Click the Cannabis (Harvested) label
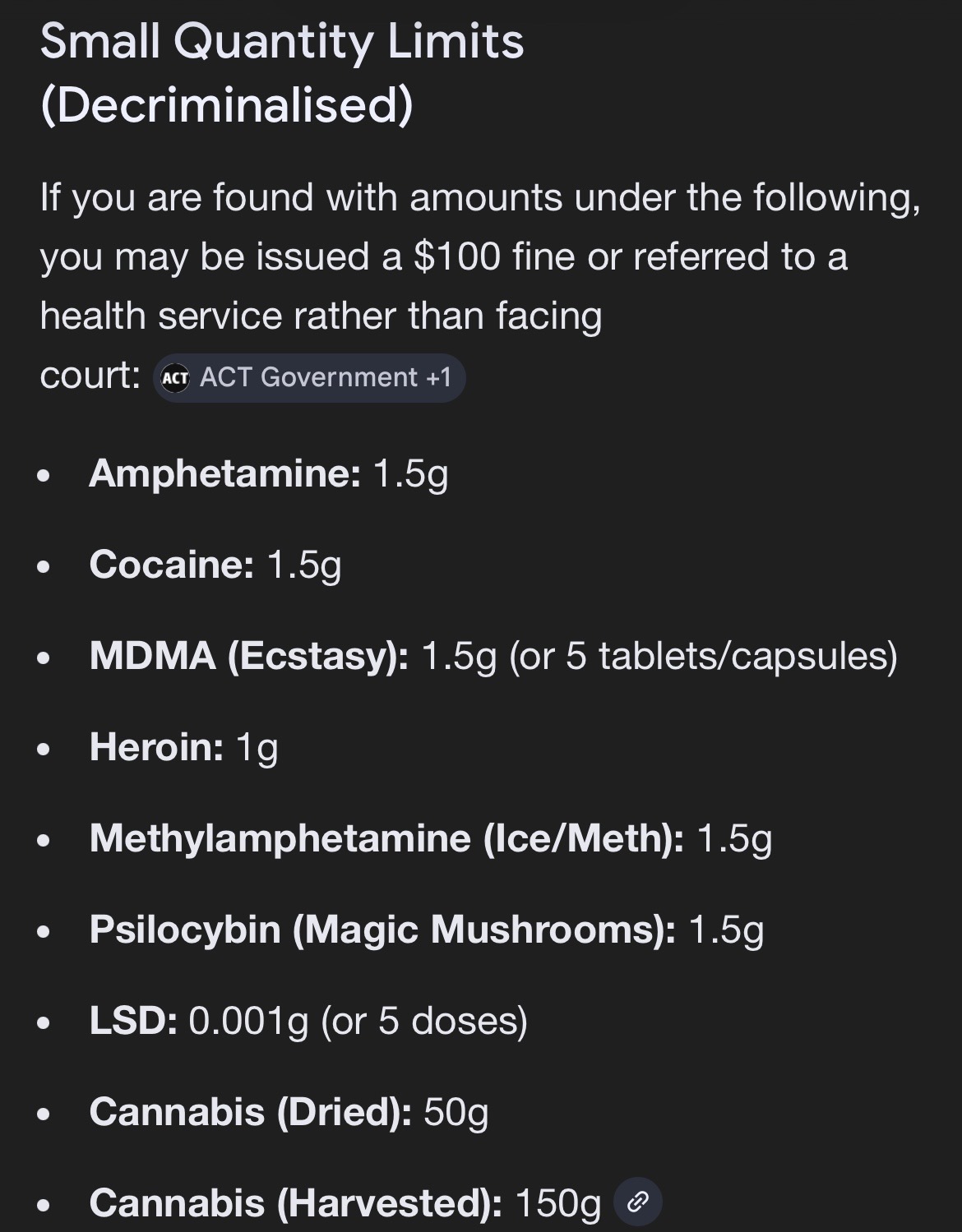The image size is (962, 1232). pos(295,1203)
